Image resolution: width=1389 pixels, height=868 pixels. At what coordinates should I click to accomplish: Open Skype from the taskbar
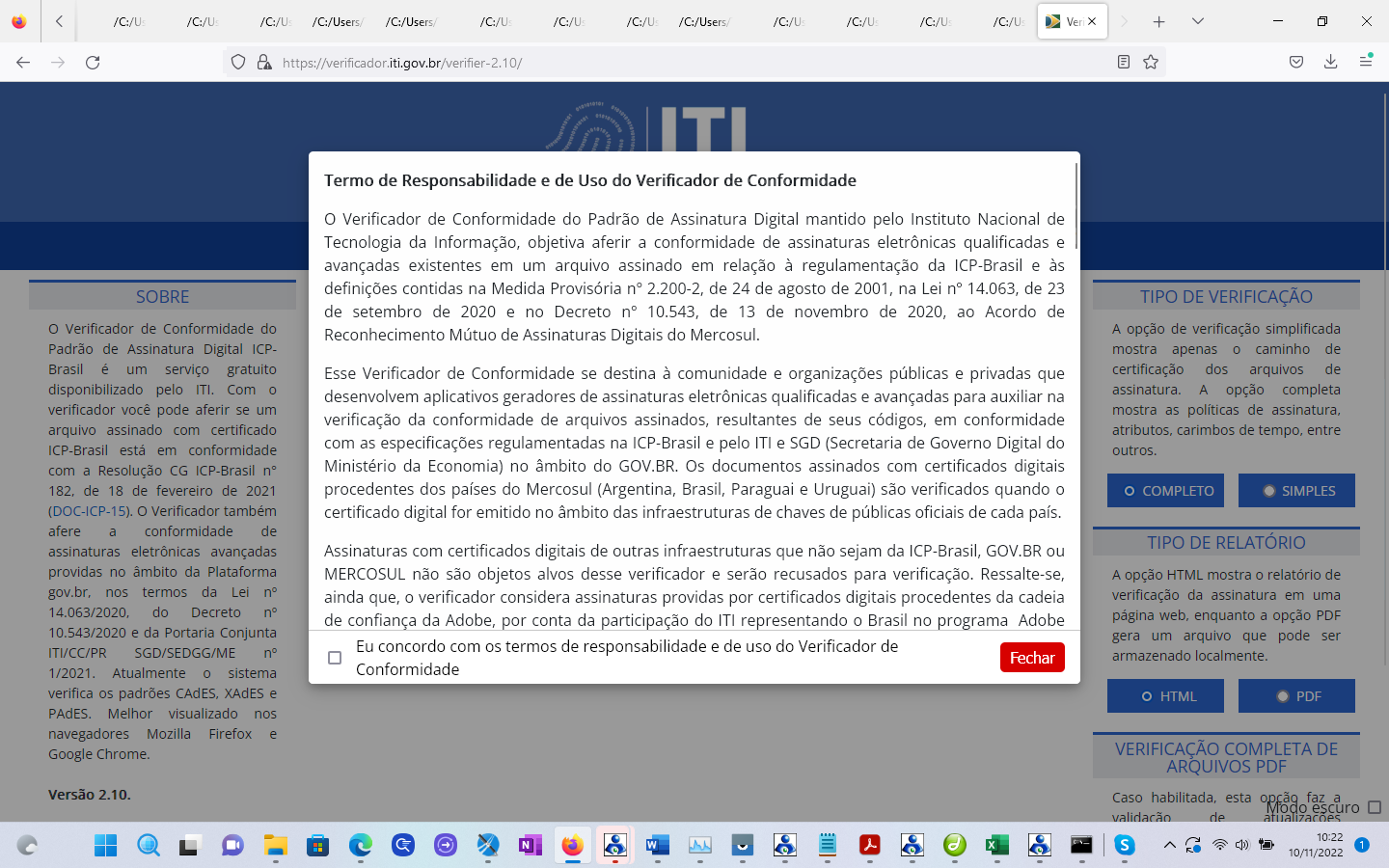(x=1125, y=847)
